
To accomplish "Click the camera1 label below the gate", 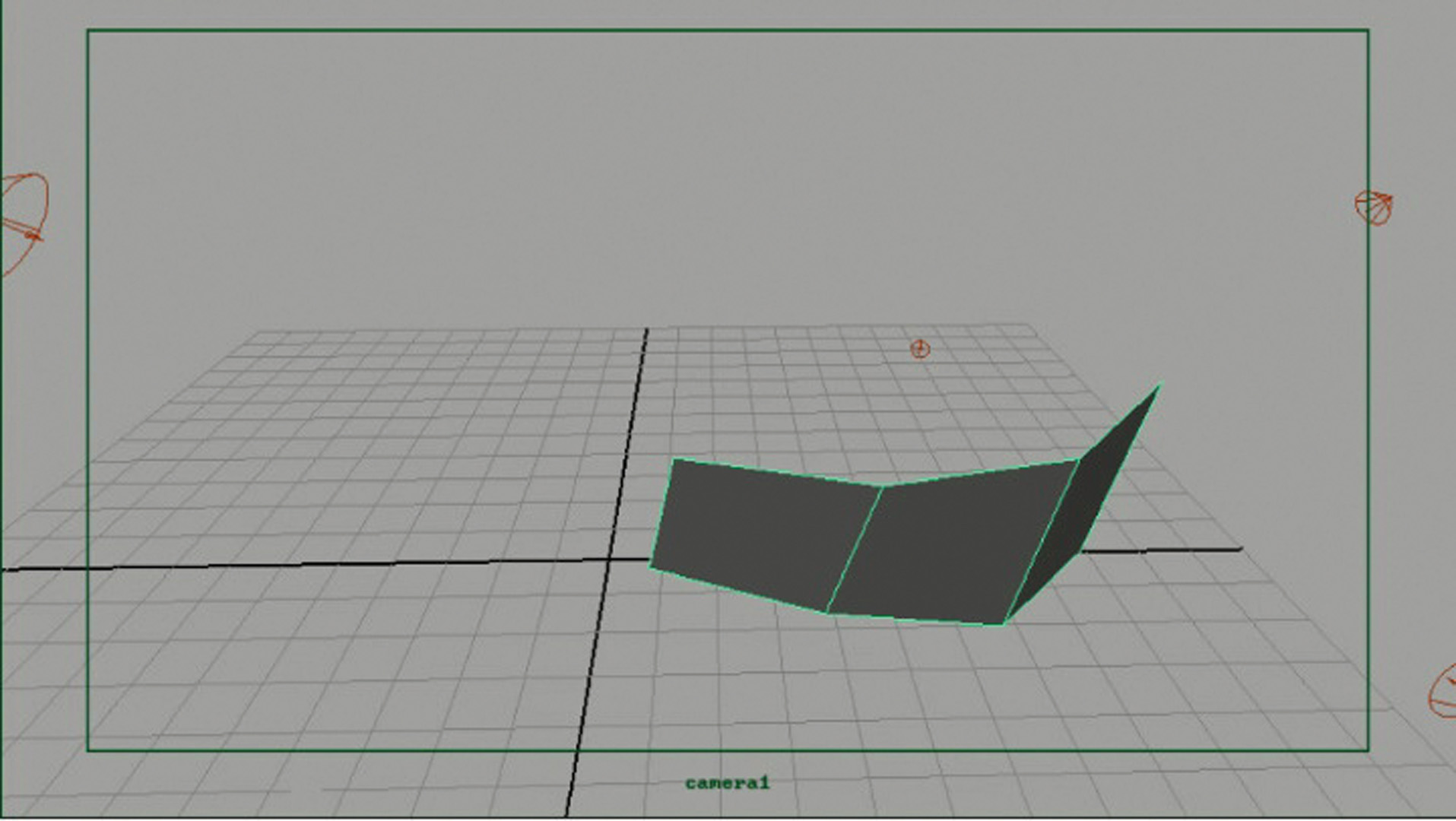I will [x=727, y=783].
